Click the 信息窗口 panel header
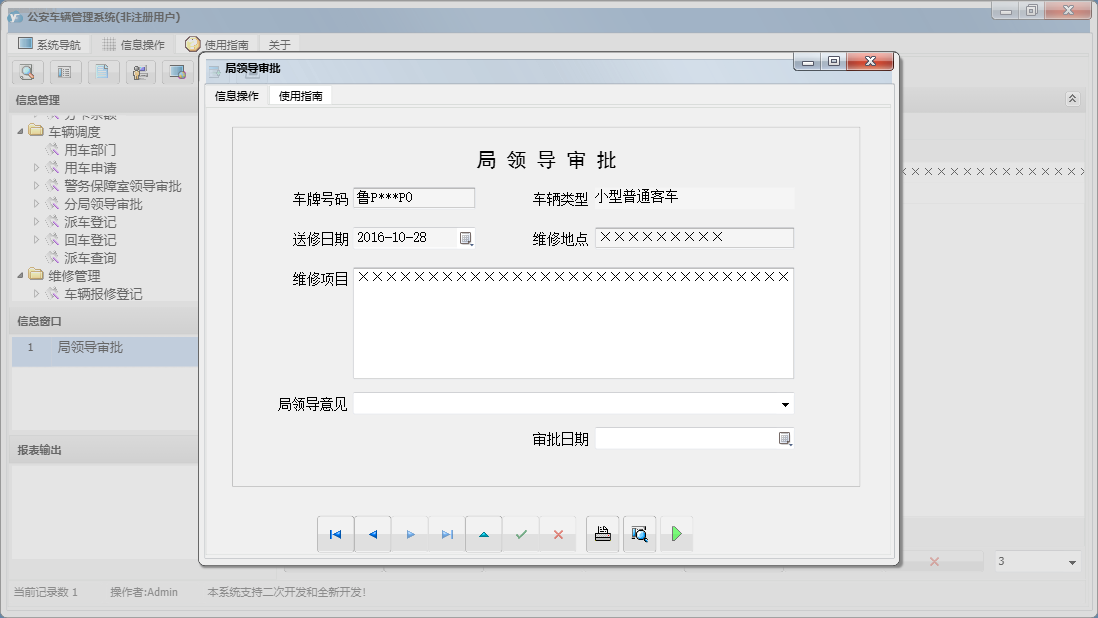 104,321
